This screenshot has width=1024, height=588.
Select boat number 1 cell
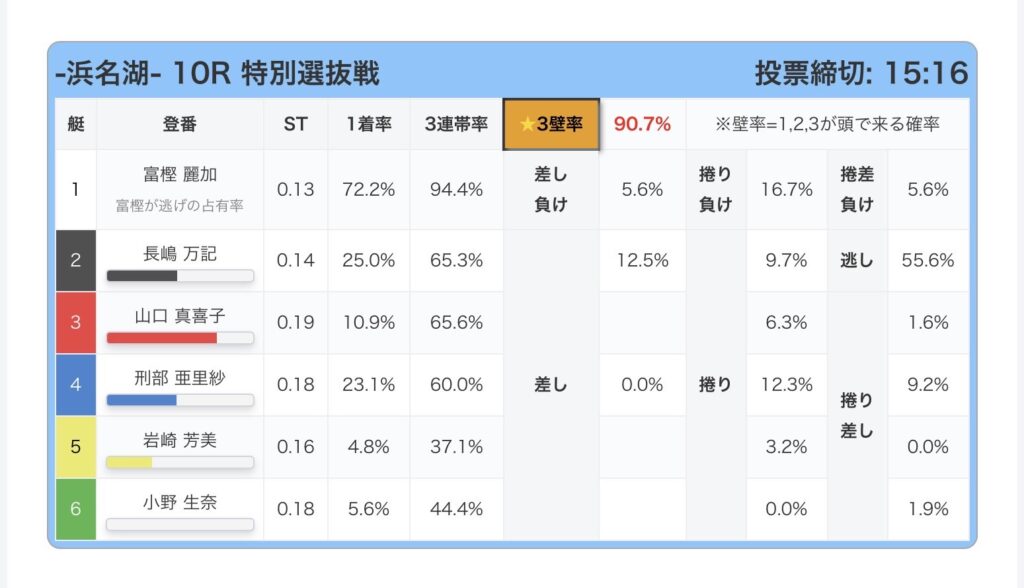click(76, 189)
